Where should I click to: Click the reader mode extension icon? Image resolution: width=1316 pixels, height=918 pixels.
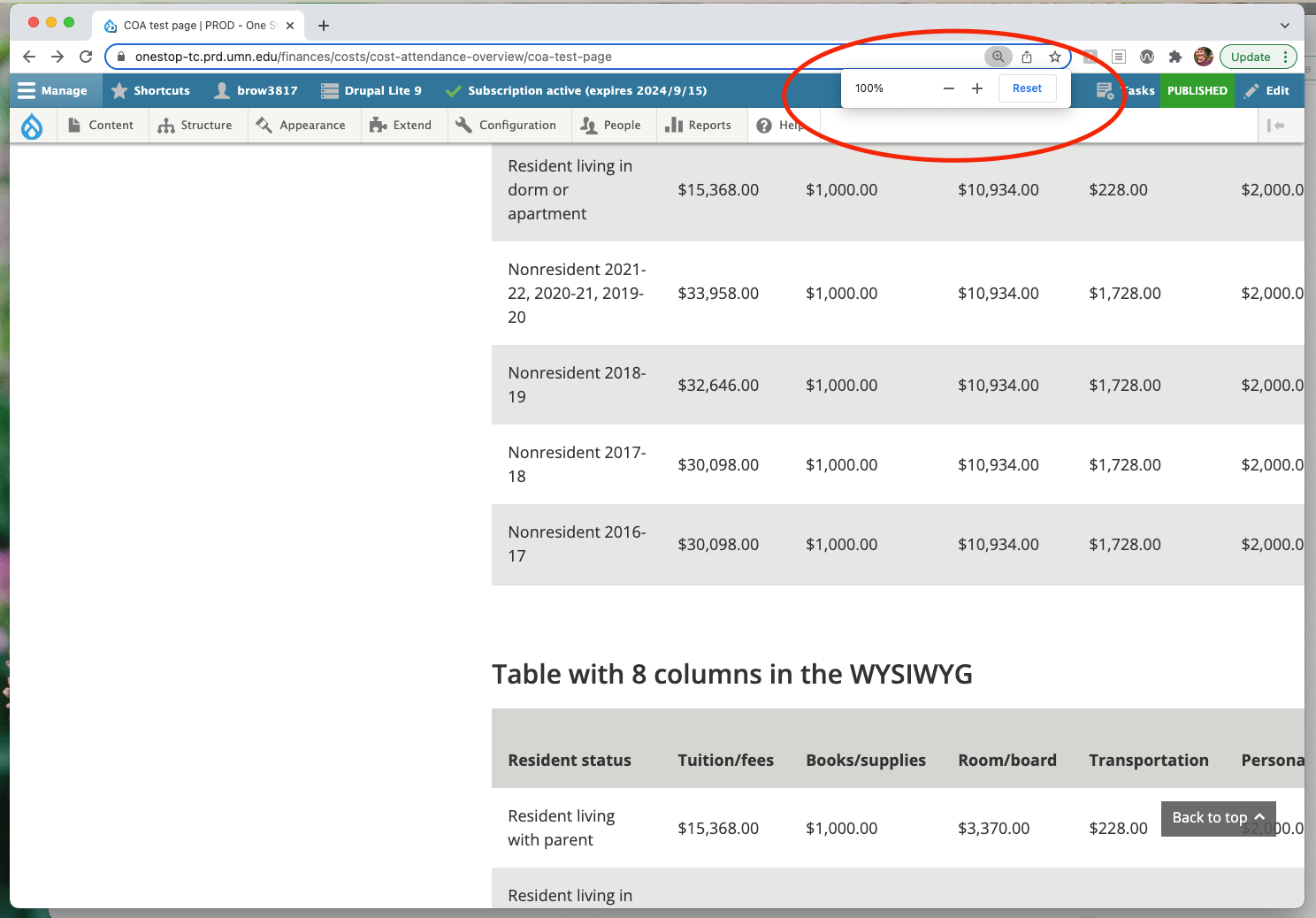[1119, 57]
